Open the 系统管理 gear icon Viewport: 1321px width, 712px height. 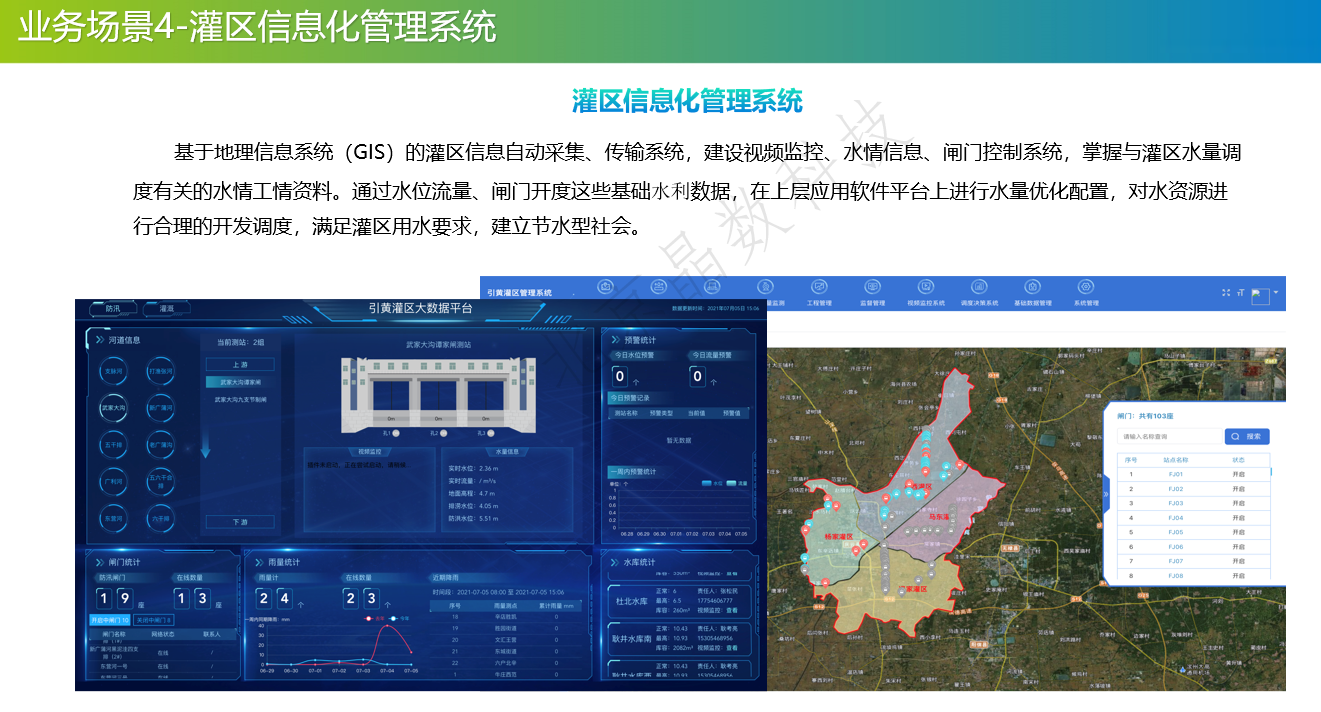point(1086,287)
